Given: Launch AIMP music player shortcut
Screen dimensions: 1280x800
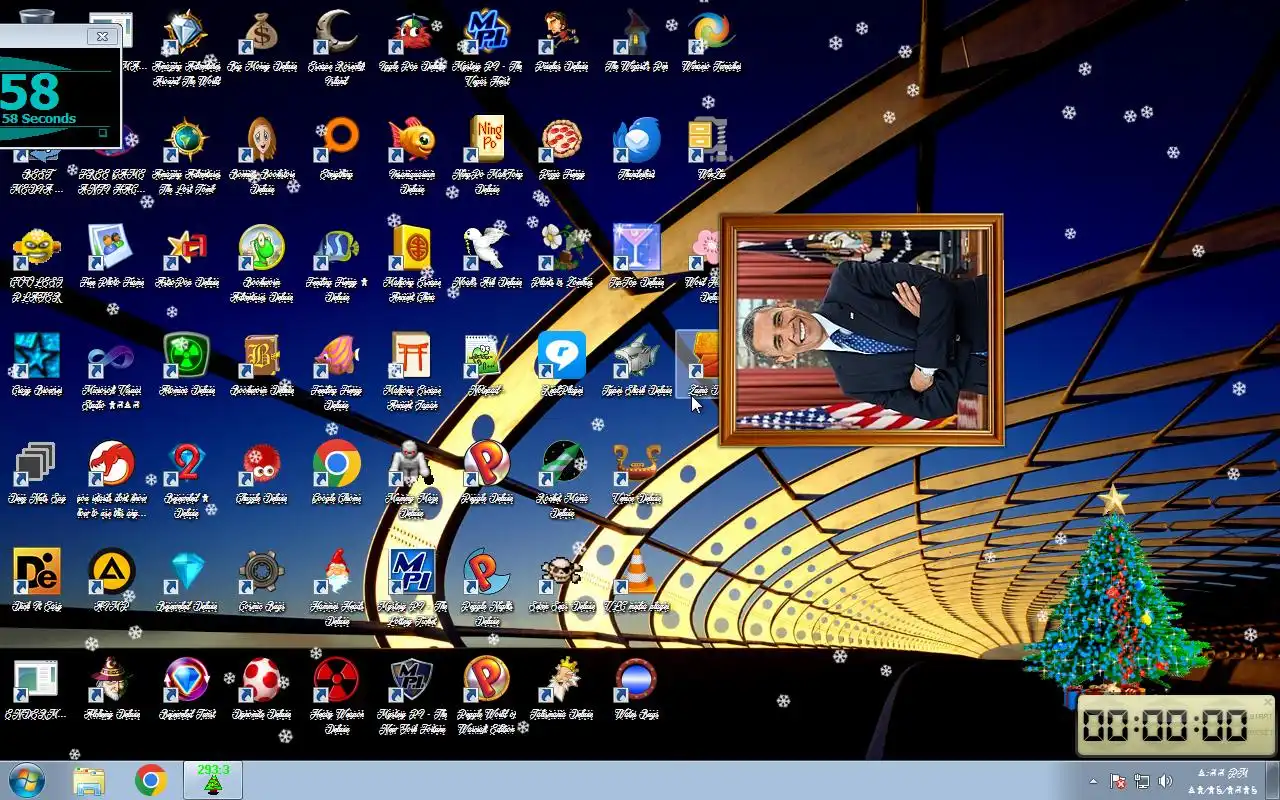Looking at the screenshot, I should [x=112, y=572].
